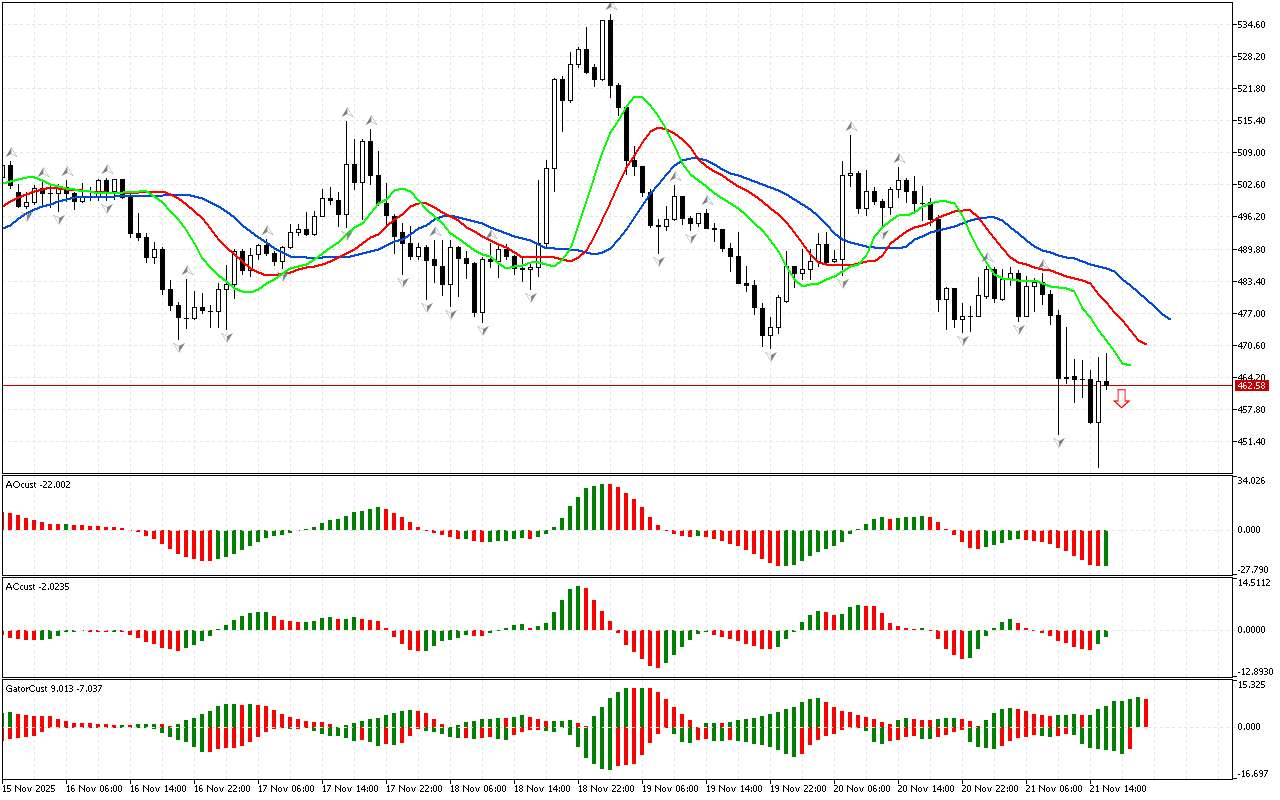Click the right end of the blue Alligator line

tap(1169, 318)
